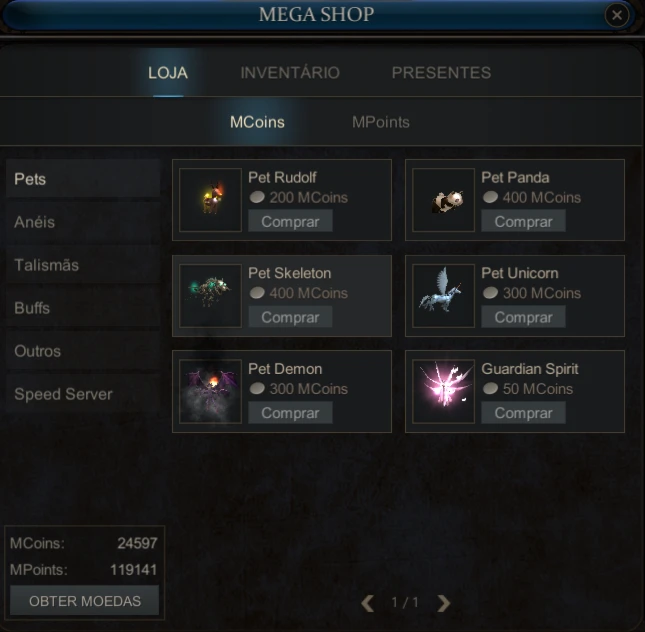Switch currency to MPoints tab

(x=381, y=122)
